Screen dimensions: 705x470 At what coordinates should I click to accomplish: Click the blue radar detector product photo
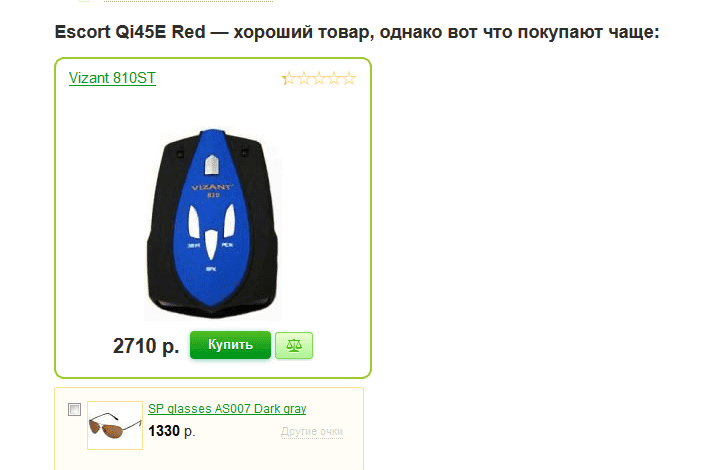213,224
